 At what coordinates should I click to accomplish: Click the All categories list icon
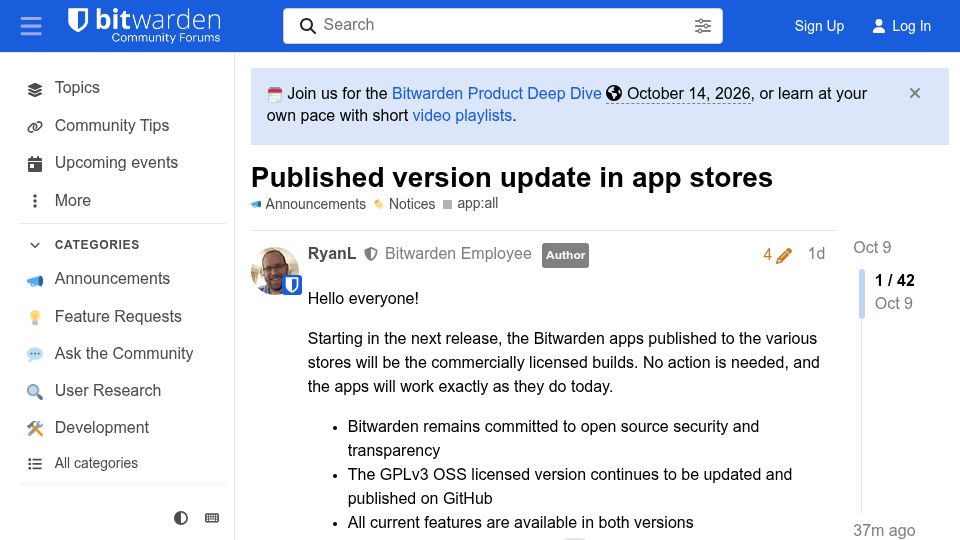pyautogui.click(x=35, y=464)
